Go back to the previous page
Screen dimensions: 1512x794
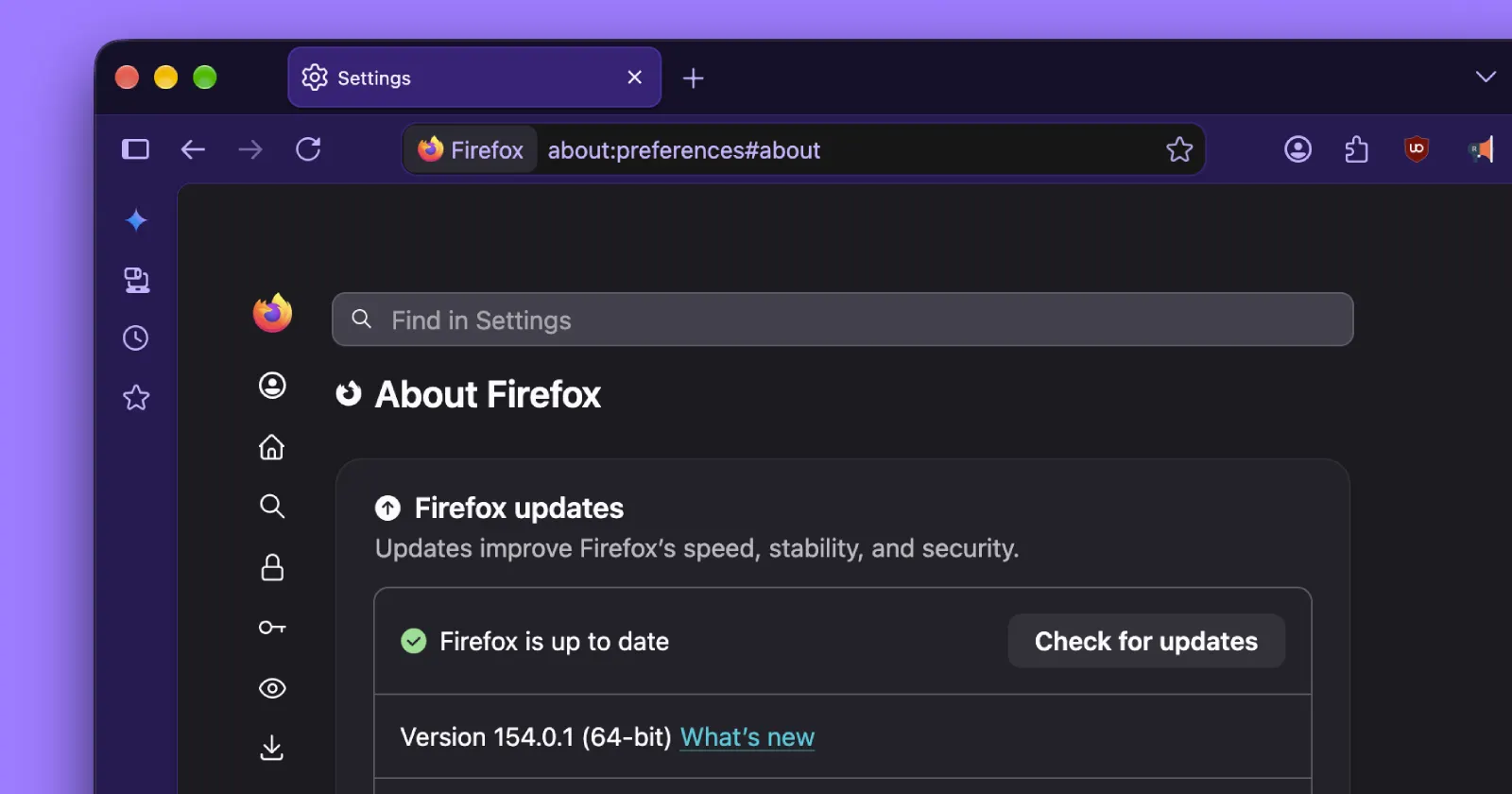point(193,149)
